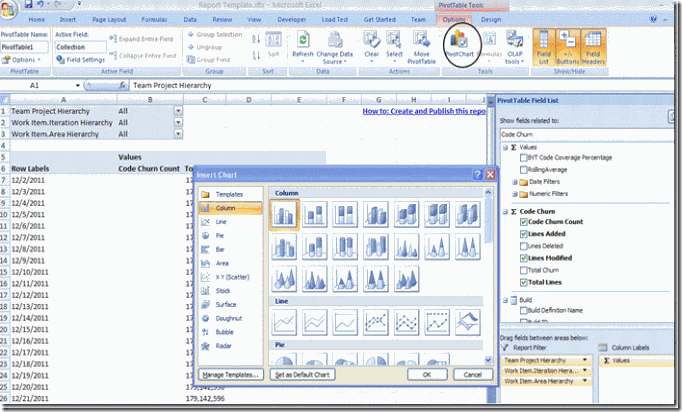Open OLAP tools

click(x=515, y=47)
